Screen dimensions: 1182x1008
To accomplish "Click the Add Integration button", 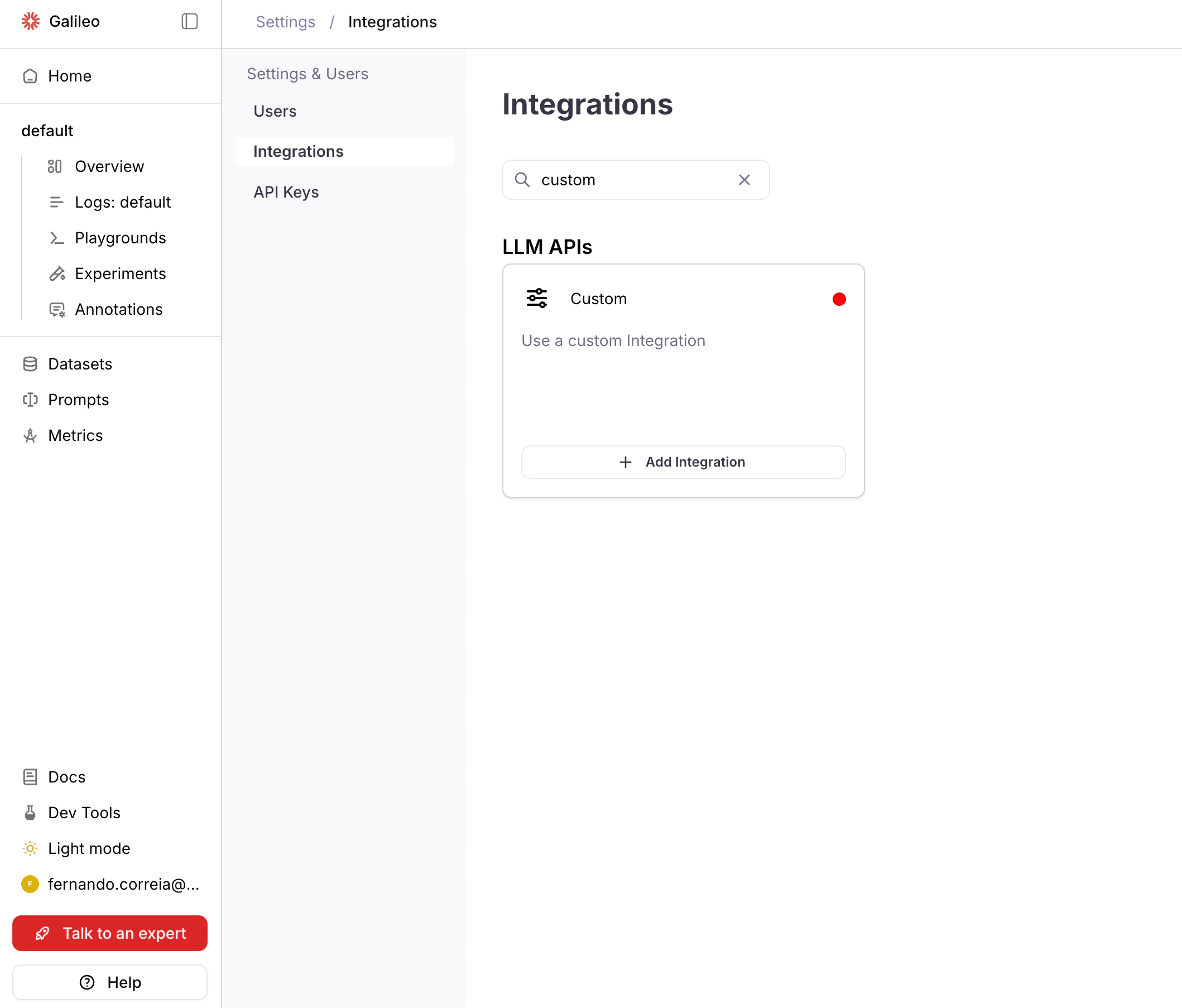I will click(683, 462).
